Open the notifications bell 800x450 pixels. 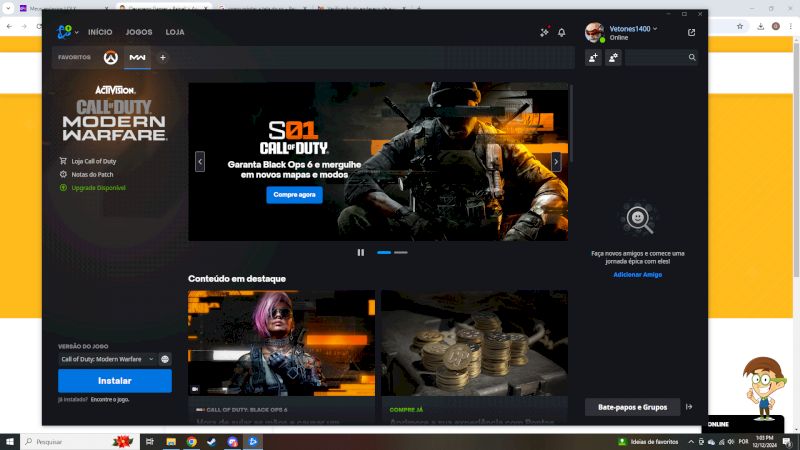coord(561,32)
